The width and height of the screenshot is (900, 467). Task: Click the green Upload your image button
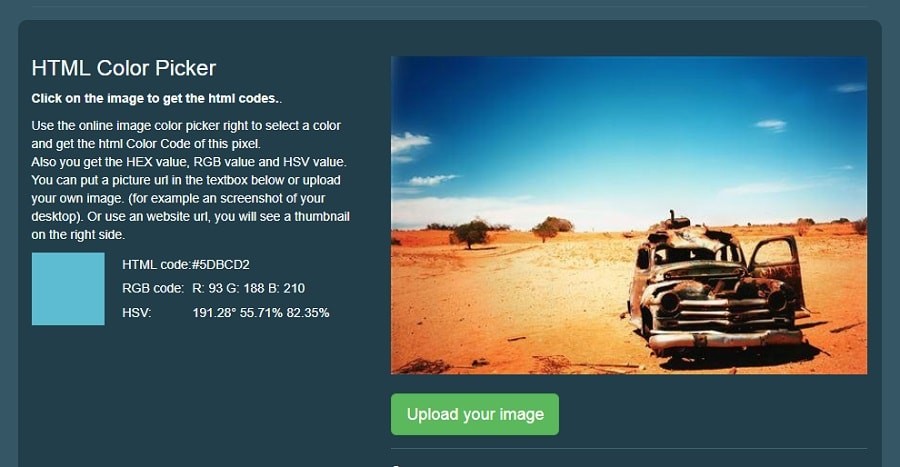475,414
